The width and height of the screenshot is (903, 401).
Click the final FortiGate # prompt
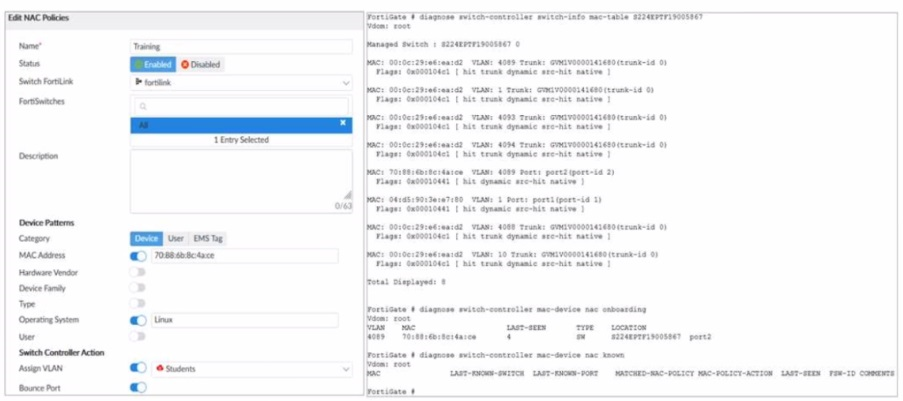point(390,392)
